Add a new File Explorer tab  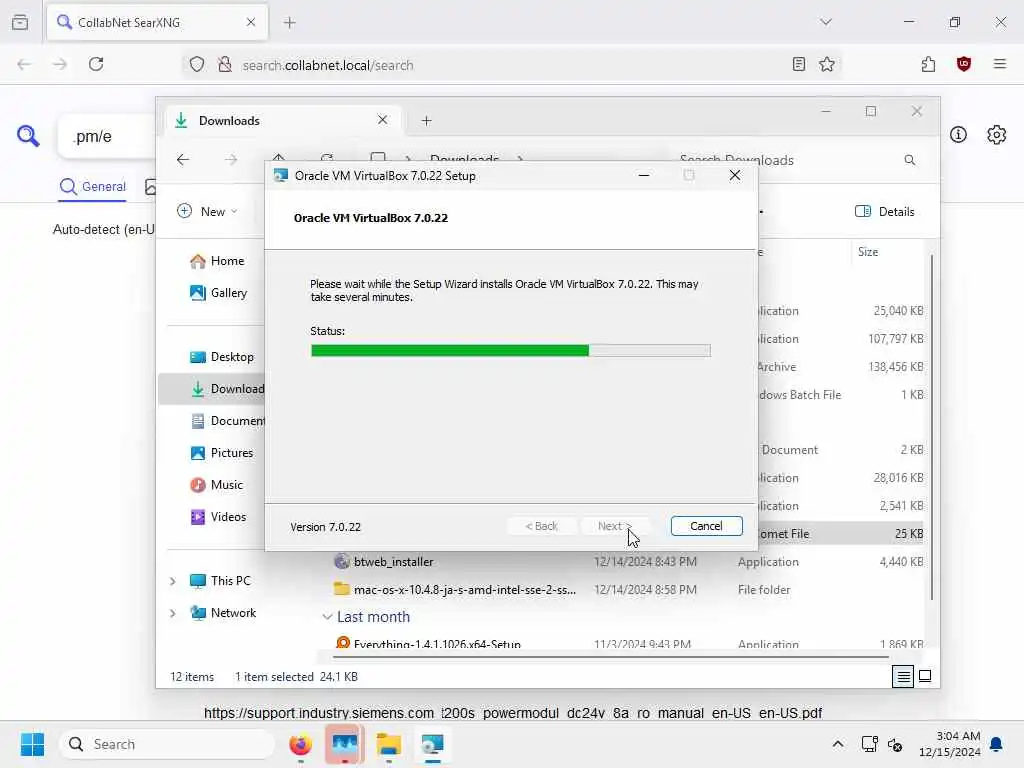[426, 121]
